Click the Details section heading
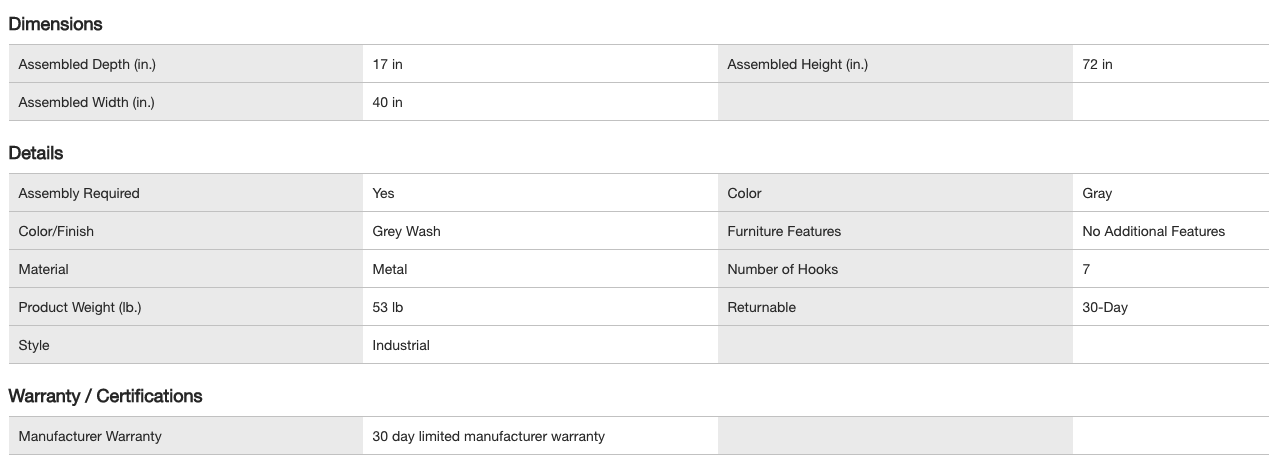The width and height of the screenshot is (1269, 456). tap(36, 153)
